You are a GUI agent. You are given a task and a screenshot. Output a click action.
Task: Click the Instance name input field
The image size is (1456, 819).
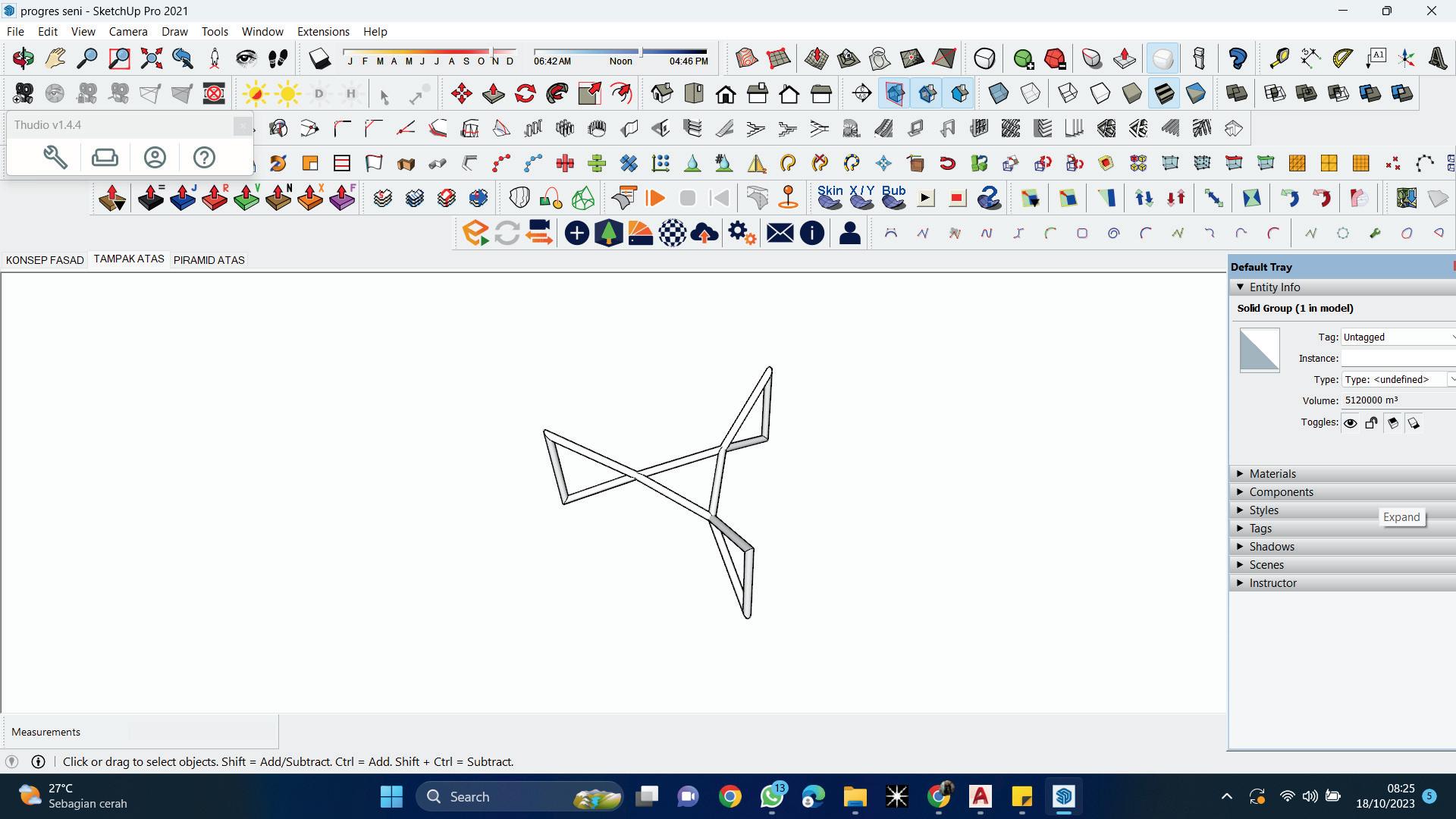(1397, 358)
